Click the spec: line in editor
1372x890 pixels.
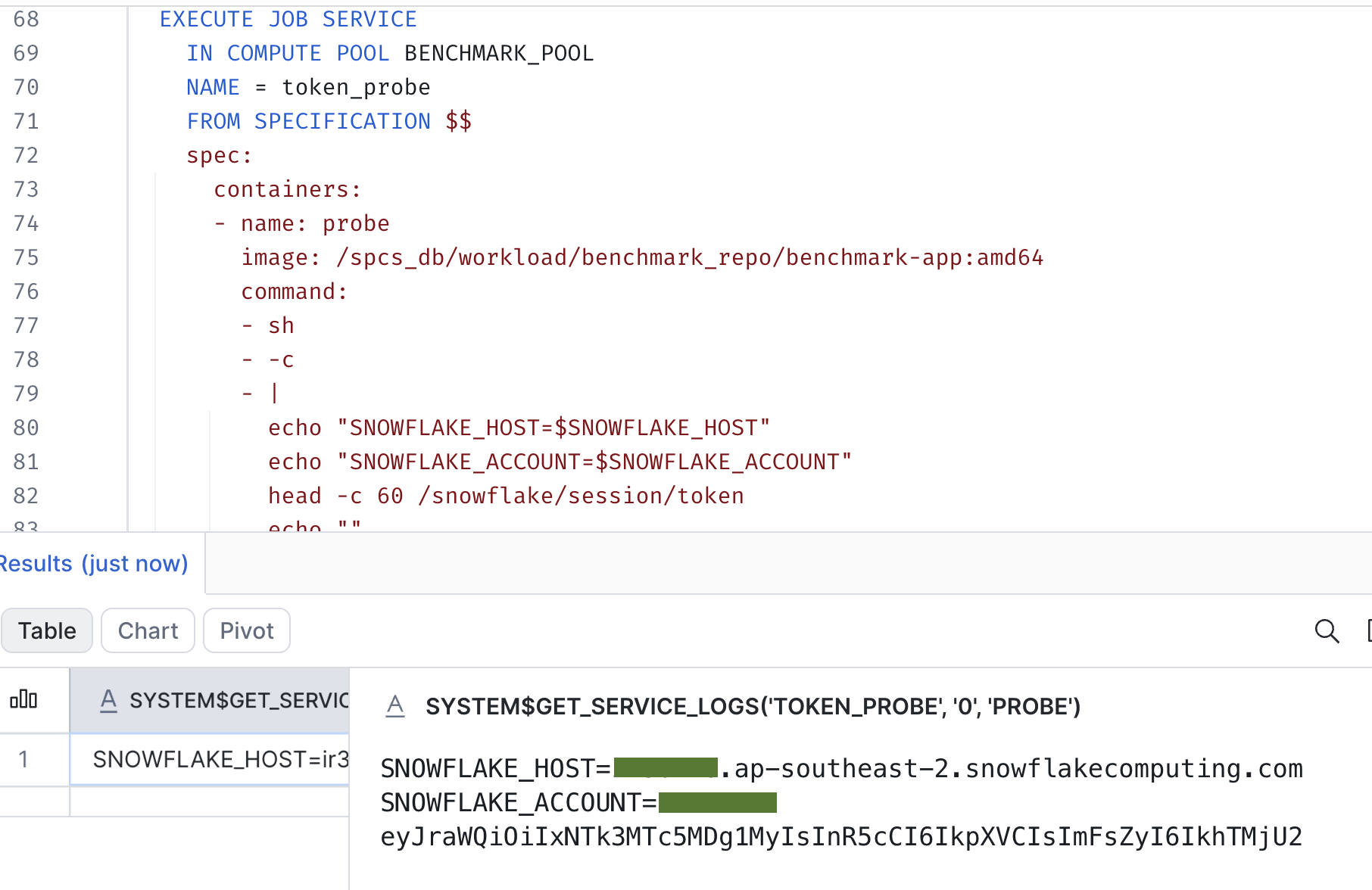(220, 155)
